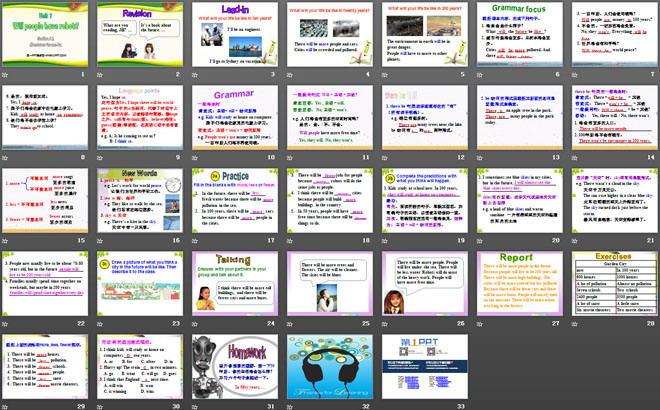The width and height of the screenshot is (660, 410).
Task: Select slide 26 thumbnail
Action: click(425, 284)
